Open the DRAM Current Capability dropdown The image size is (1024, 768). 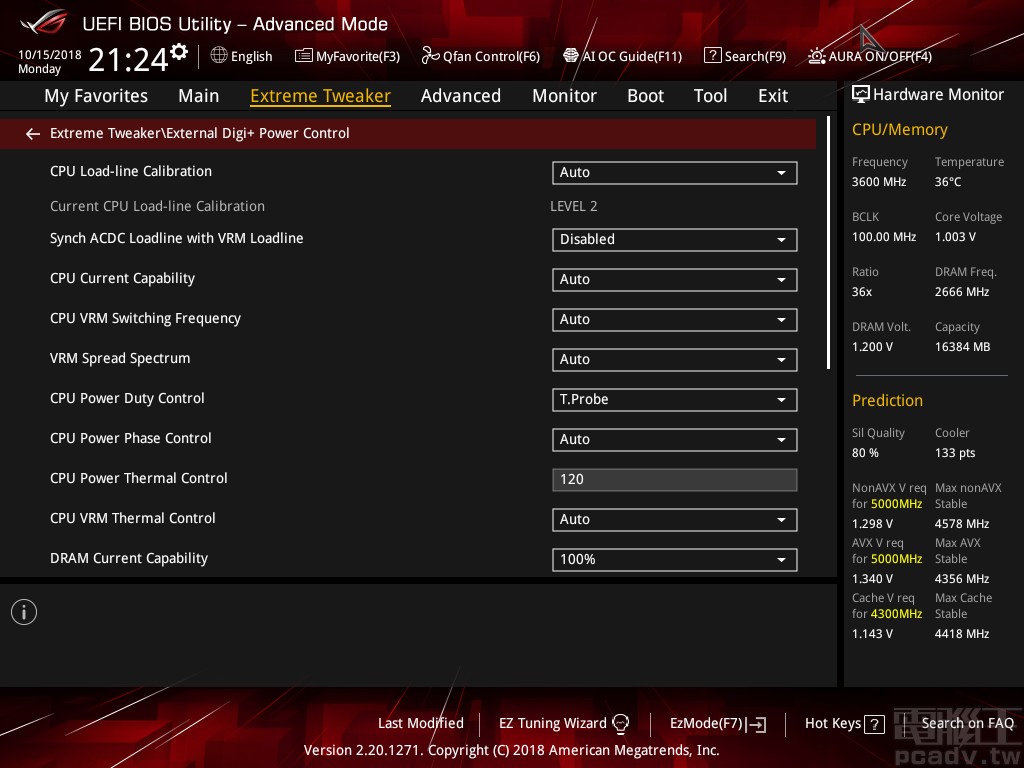[x=674, y=560]
